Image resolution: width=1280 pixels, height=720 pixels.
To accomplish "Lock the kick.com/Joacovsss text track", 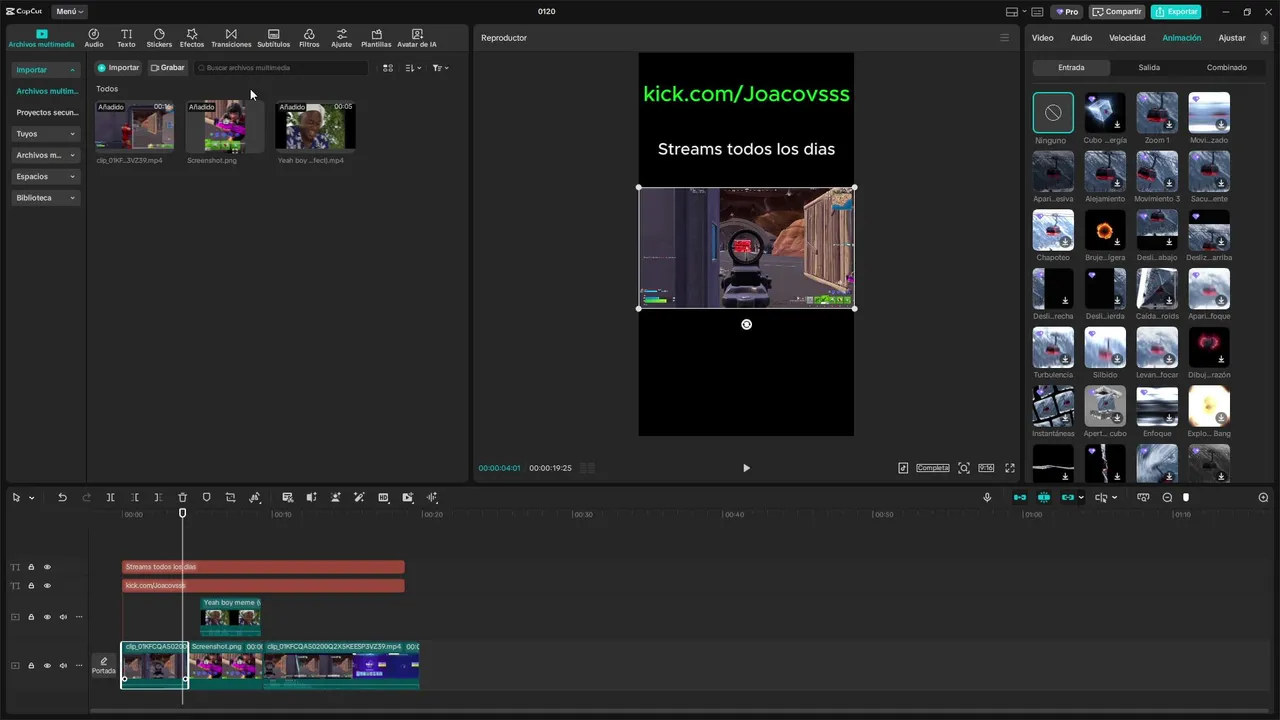I will click(31, 585).
